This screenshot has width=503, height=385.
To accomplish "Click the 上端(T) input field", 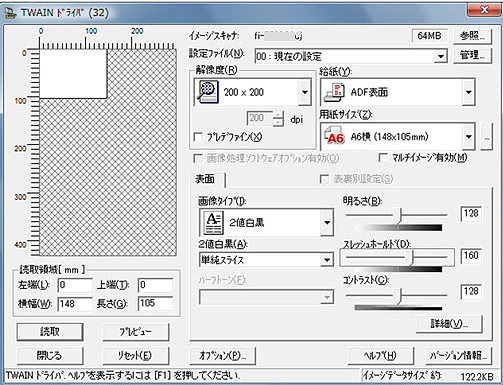I will [155, 285].
